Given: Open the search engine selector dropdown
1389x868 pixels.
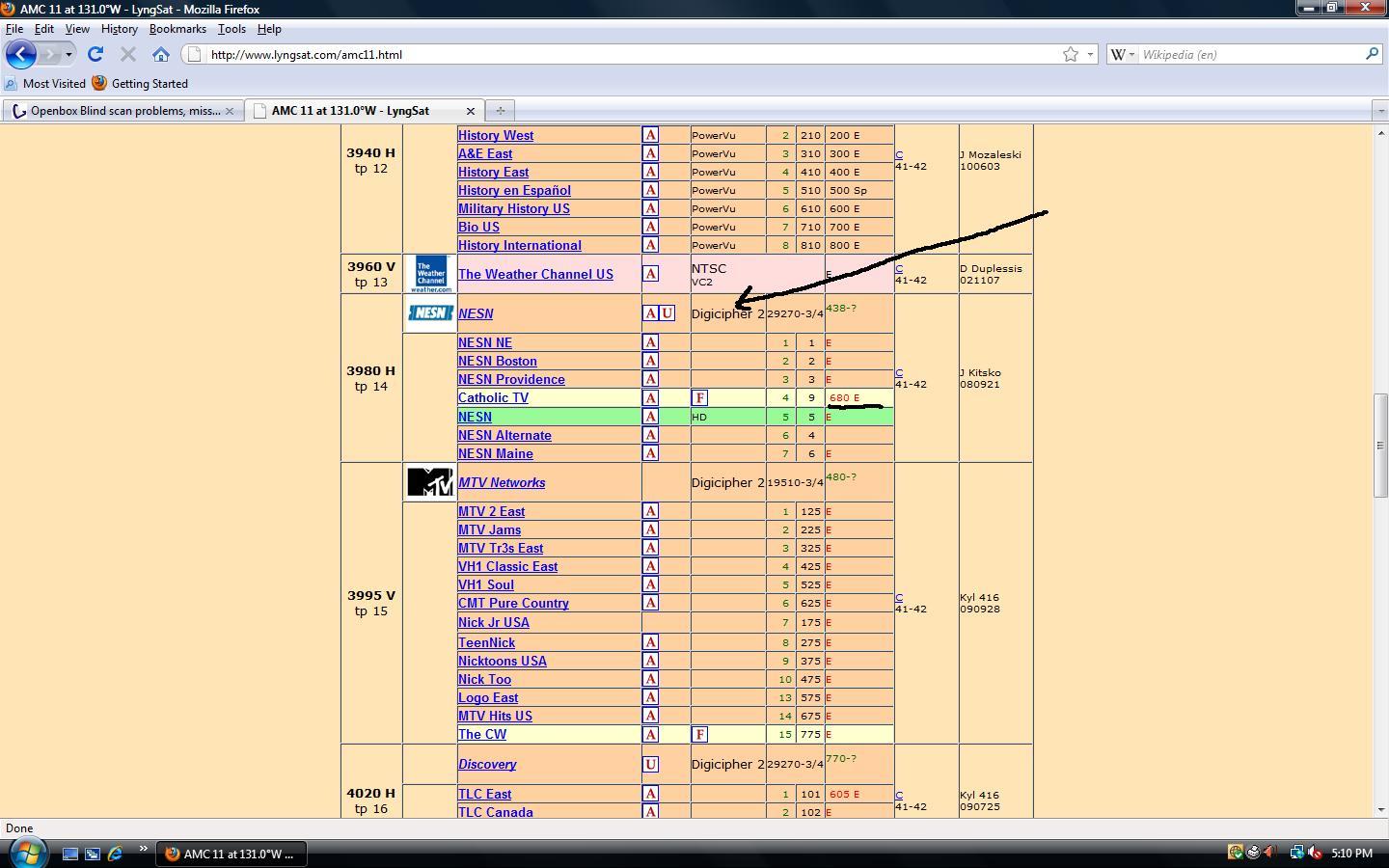Looking at the screenshot, I should (x=1123, y=55).
